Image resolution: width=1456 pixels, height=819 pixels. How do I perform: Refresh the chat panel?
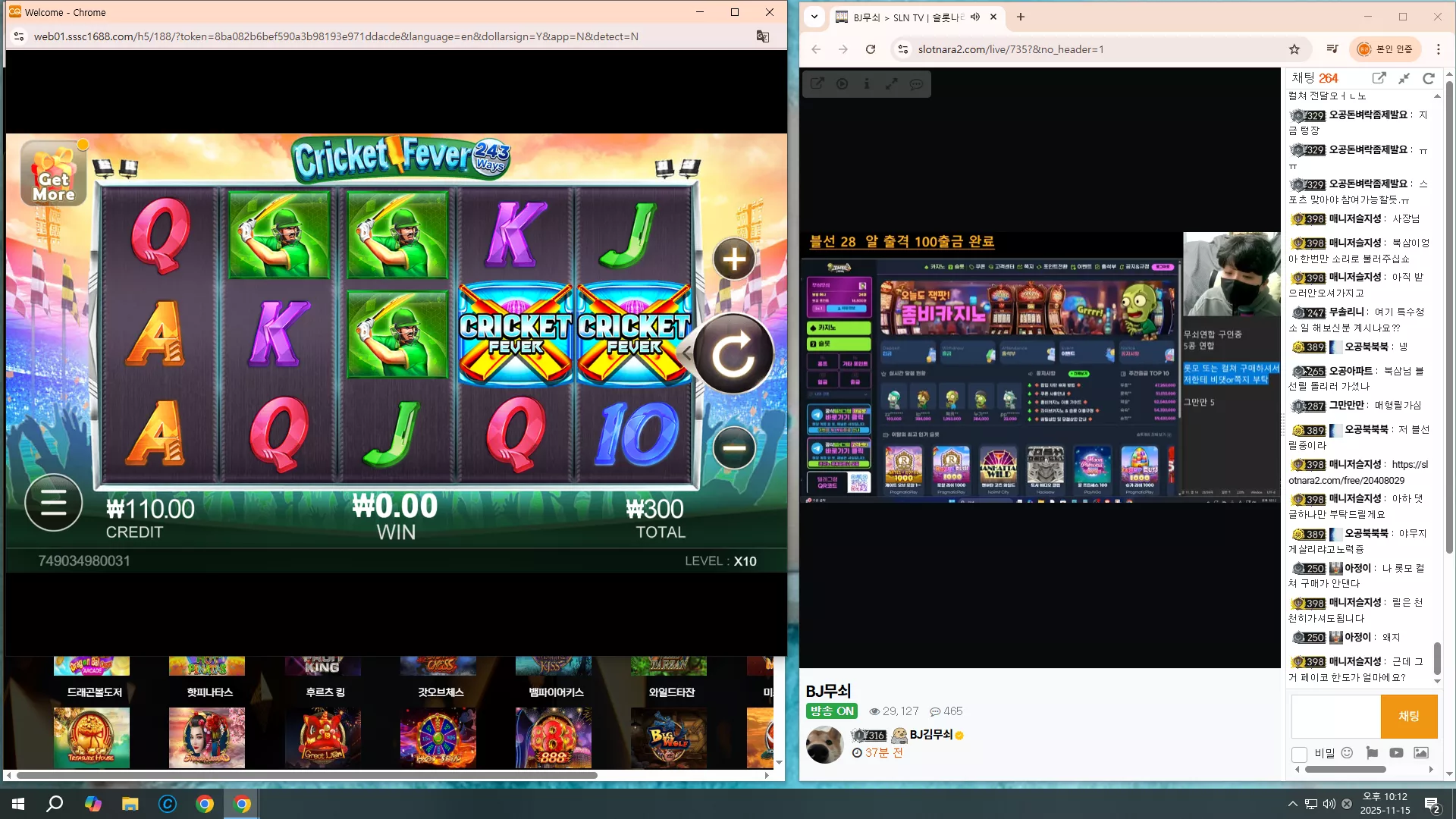[1429, 78]
